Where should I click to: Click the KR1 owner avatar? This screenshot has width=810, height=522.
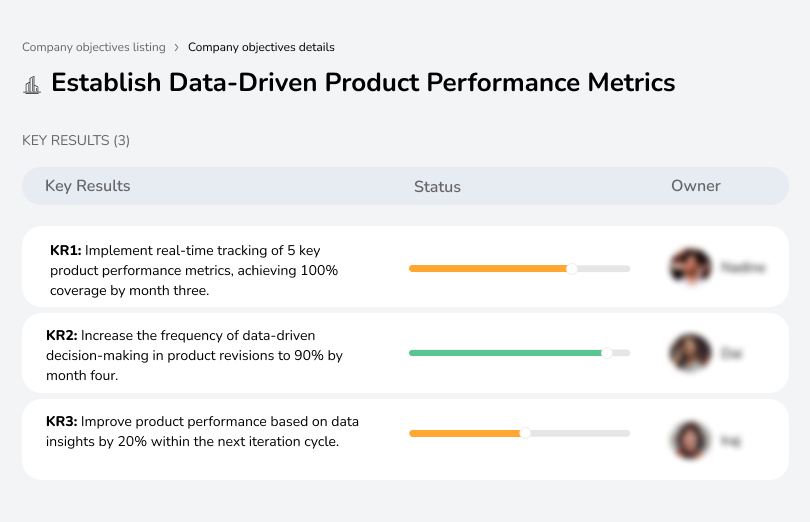point(690,267)
